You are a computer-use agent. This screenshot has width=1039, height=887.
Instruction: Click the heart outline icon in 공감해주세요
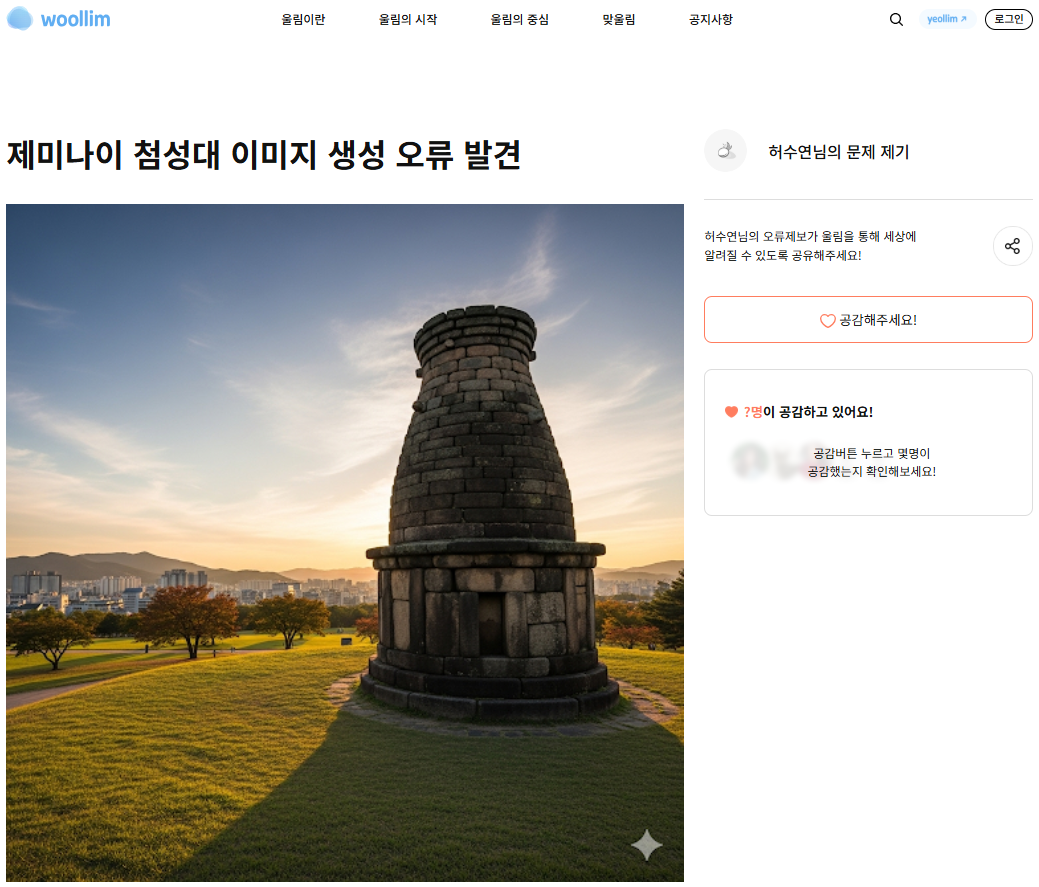point(827,320)
